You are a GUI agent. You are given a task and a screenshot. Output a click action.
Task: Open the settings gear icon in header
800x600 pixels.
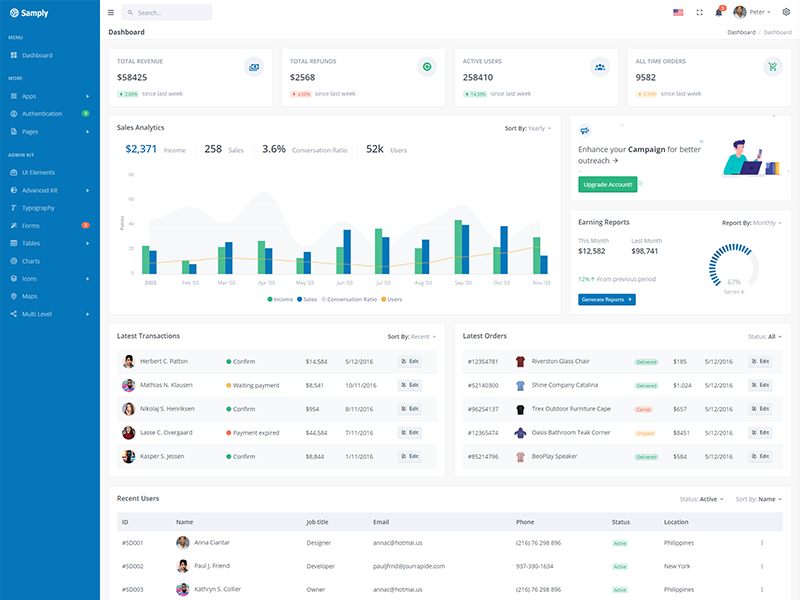[786, 12]
